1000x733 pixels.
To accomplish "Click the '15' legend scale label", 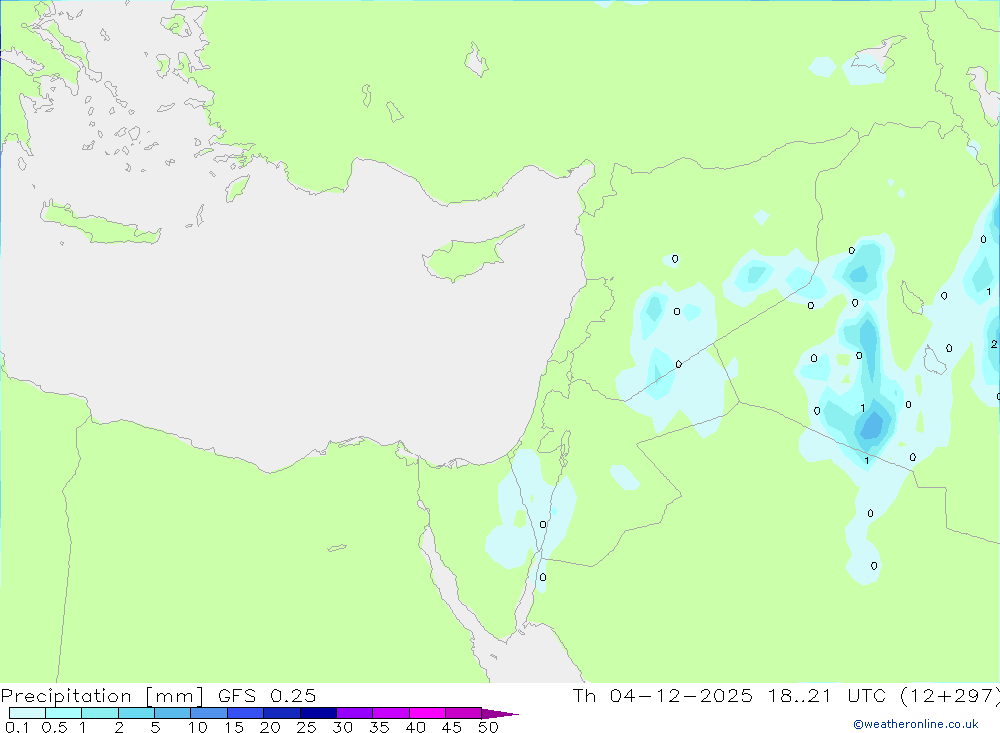I will pyautogui.click(x=234, y=727).
